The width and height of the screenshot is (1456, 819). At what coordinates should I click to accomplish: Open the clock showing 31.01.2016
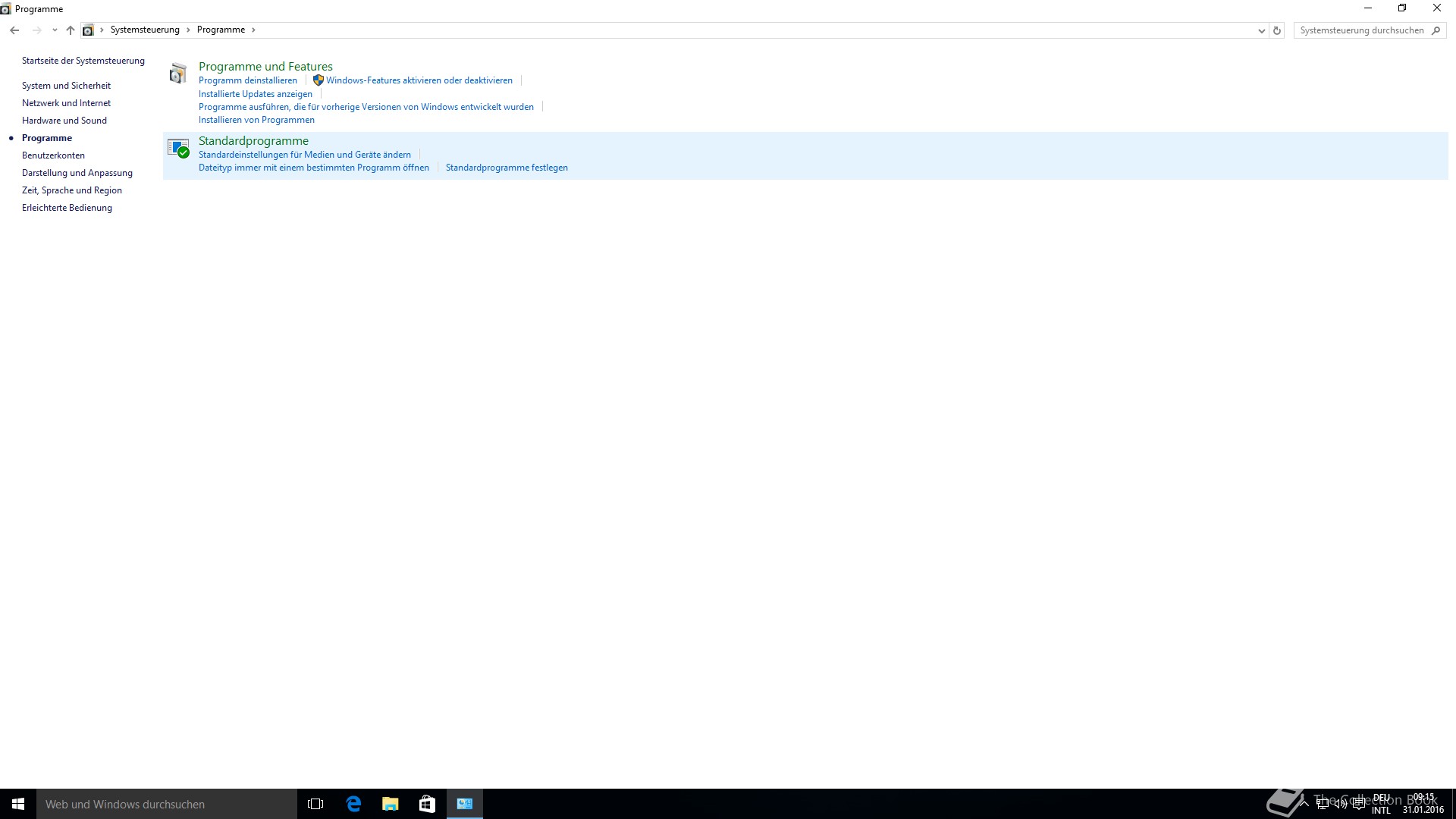(x=1423, y=804)
